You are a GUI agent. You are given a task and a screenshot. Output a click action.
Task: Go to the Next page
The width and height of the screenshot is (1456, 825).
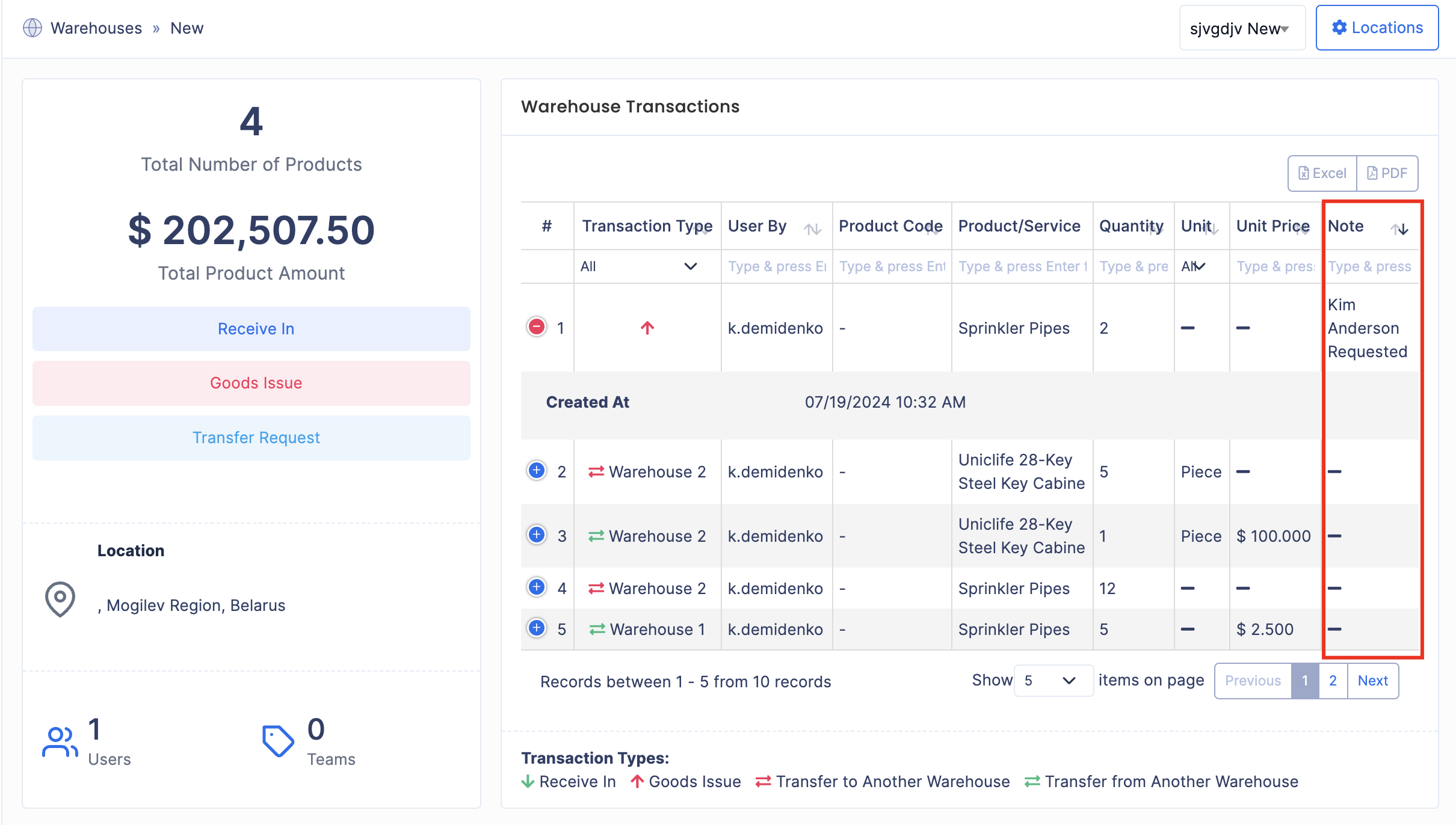1373,681
